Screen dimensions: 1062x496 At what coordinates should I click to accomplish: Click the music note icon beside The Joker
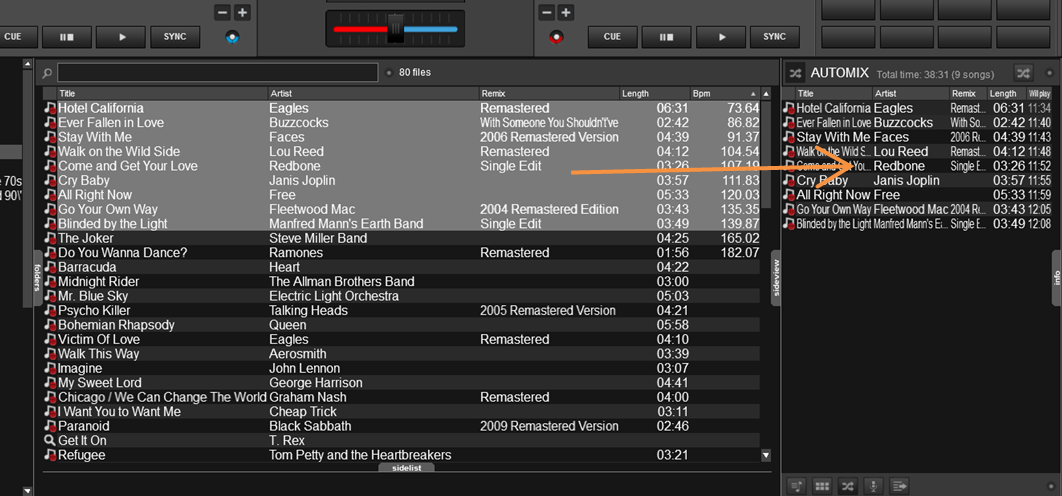click(x=49, y=239)
